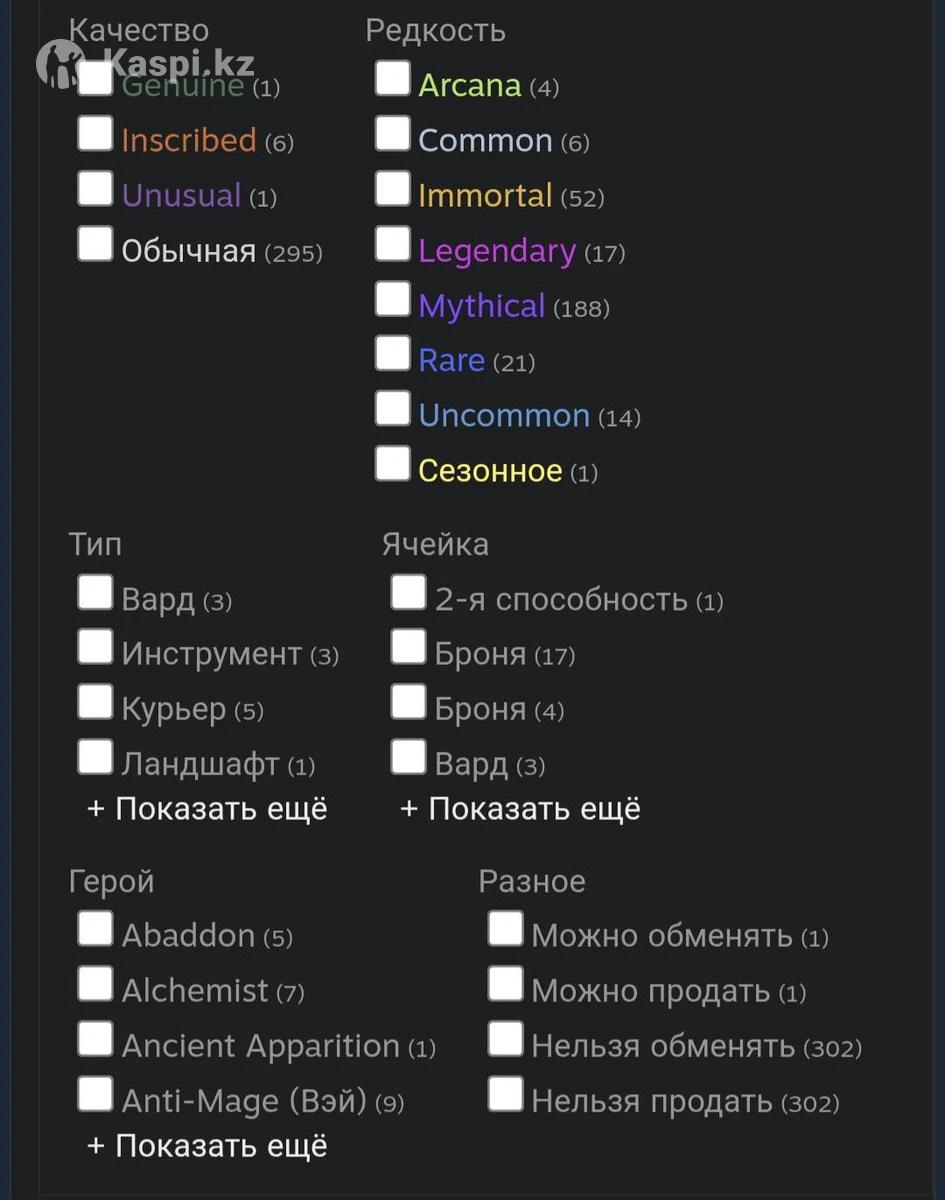This screenshot has height=1200, width=945.
Task: Enable the Можно обменять filter
Action: [x=505, y=929]
